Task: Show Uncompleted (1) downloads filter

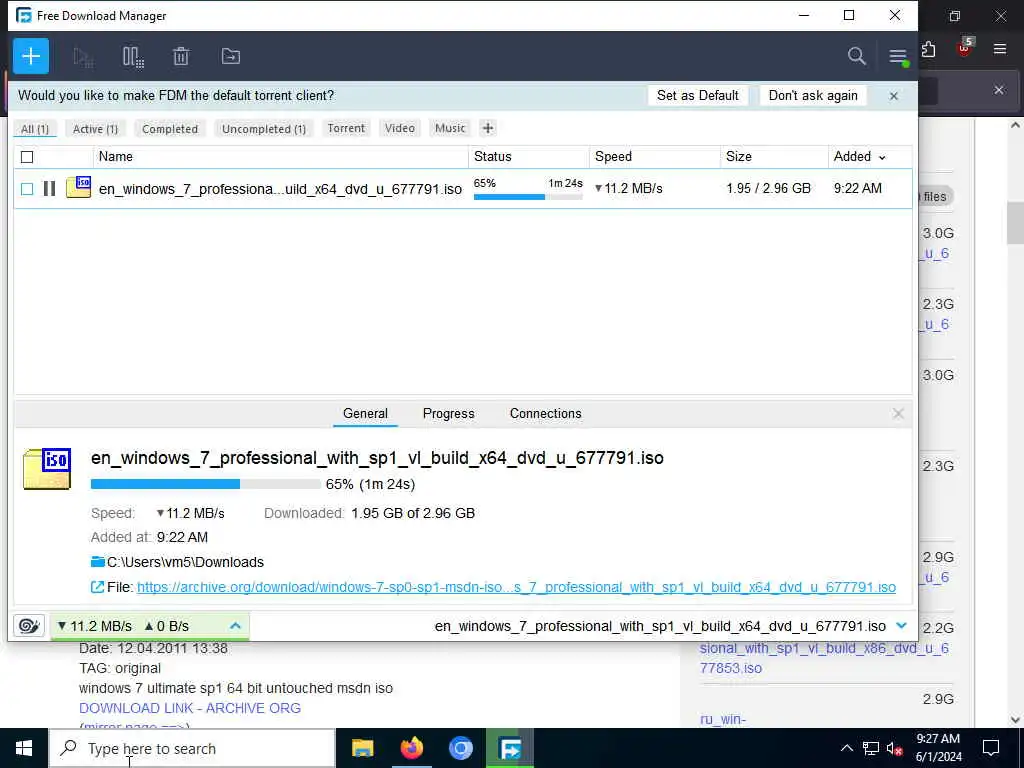Action: (264, 129)
